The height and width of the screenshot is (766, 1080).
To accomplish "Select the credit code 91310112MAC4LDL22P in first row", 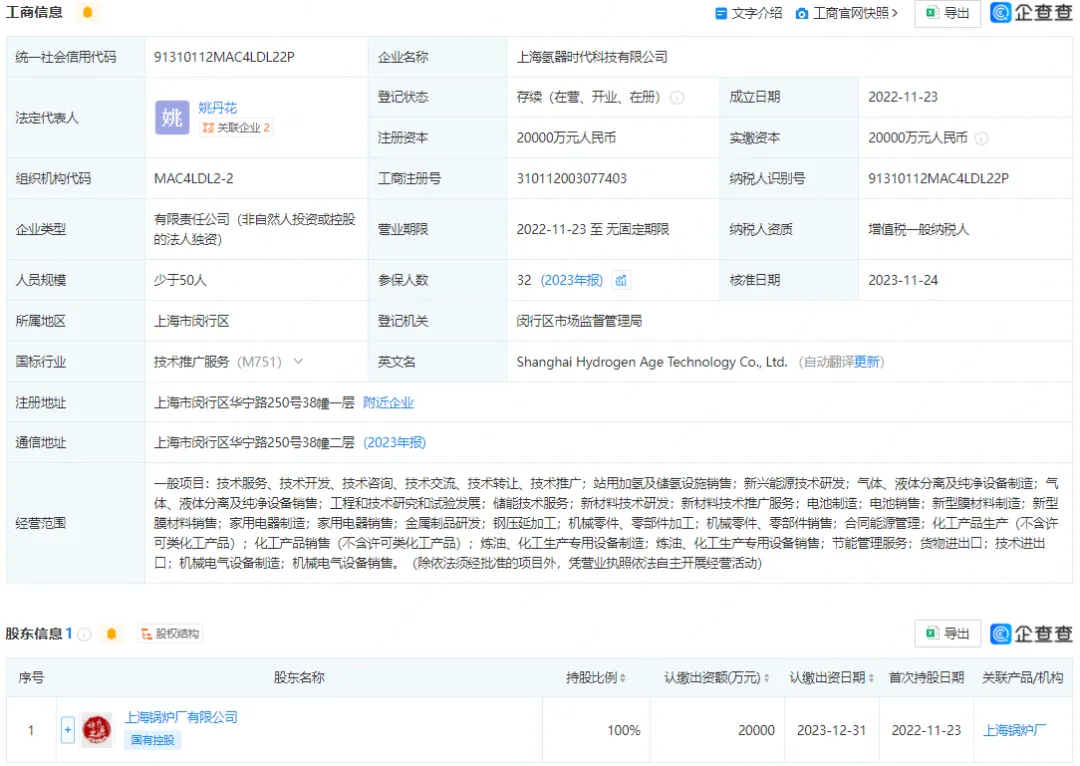I will tap(224, 57).
